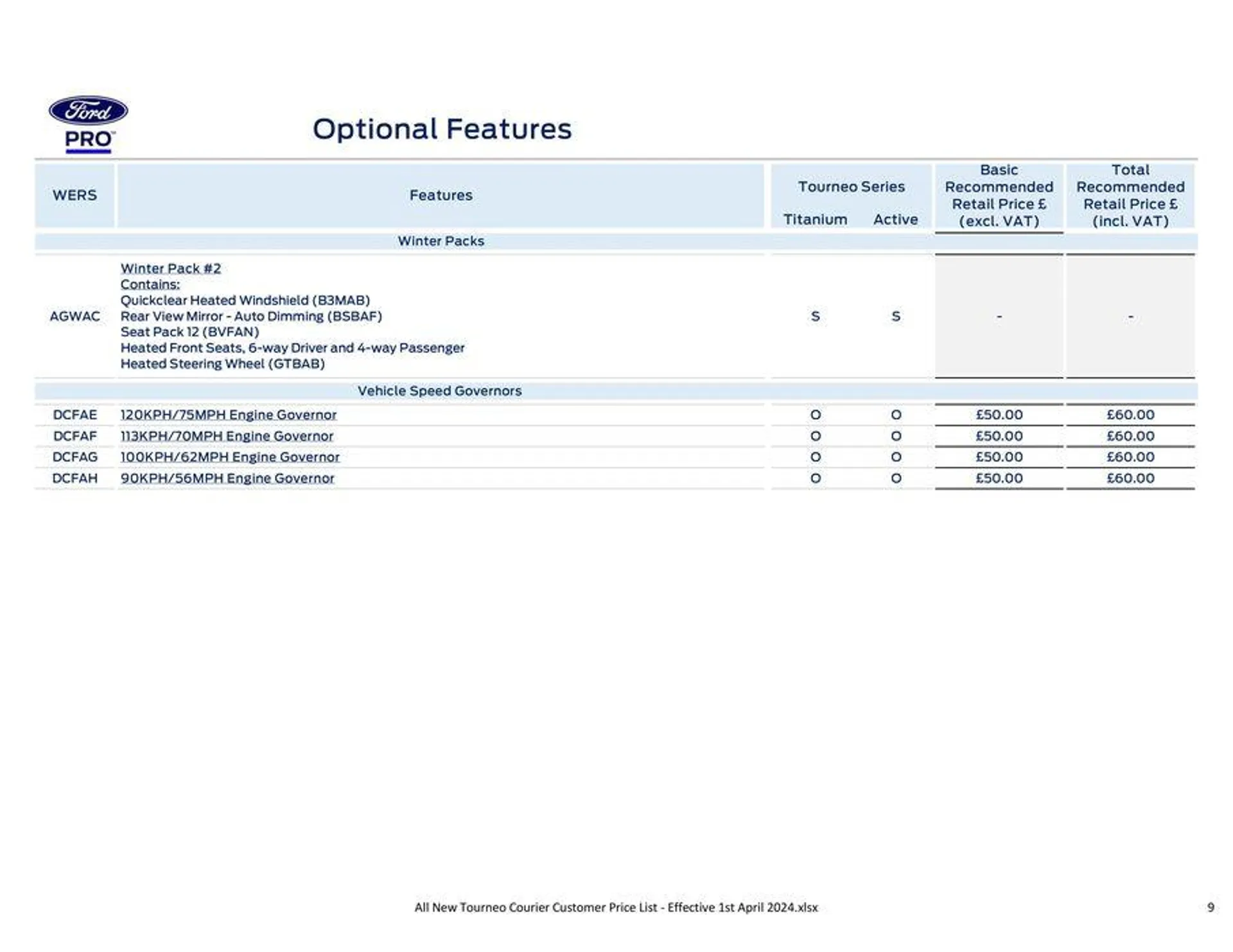
Task: Click Active O value in DCFAH row
Action: (x=895, y=478)
